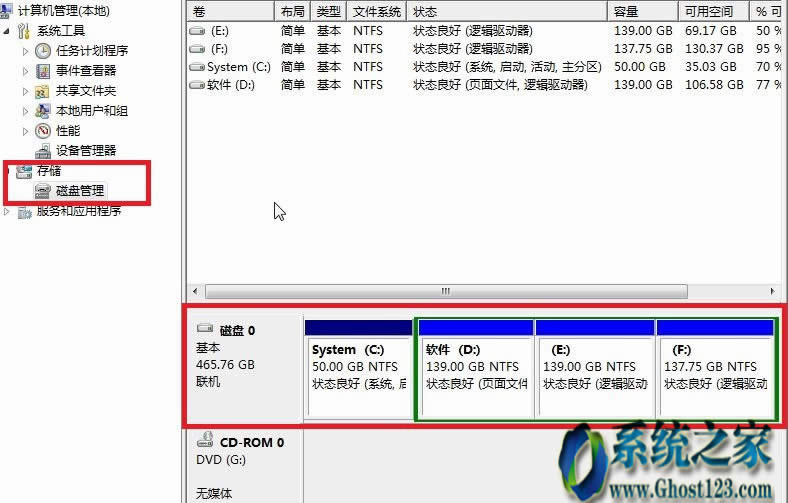Click the 任务计划程序 clock icon
This screenshot has height=503, width=788.
(x=43, y=50)
